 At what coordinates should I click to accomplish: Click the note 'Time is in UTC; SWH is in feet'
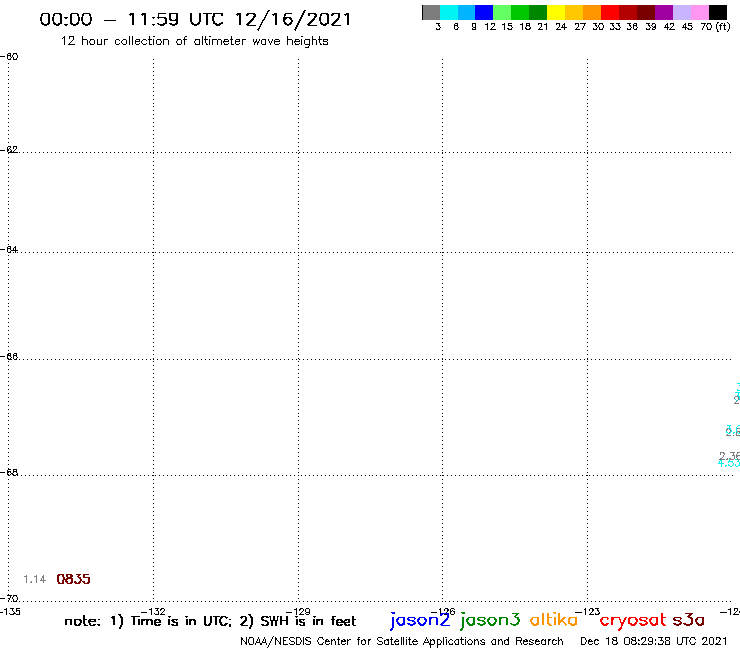point(210,621)
